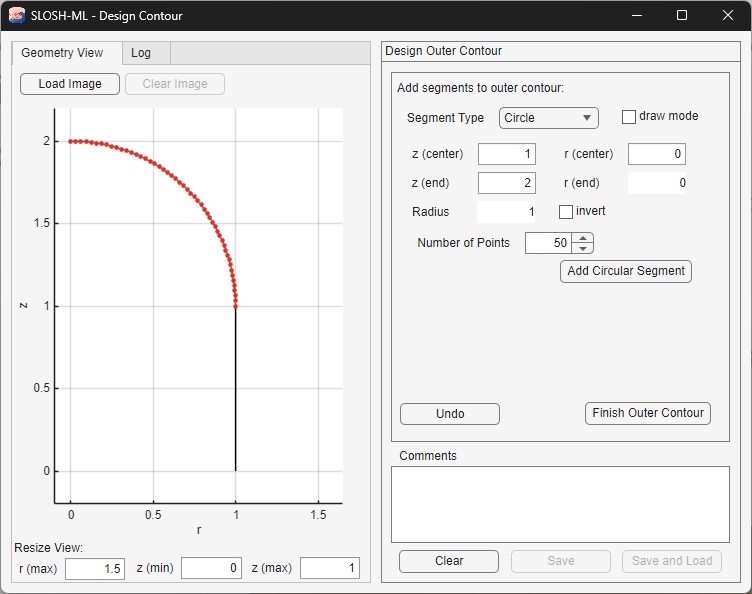The image size is (752, 594).
Task: Click the r (max) resize field
Action: pyautogui.click(x=95, y=569)
